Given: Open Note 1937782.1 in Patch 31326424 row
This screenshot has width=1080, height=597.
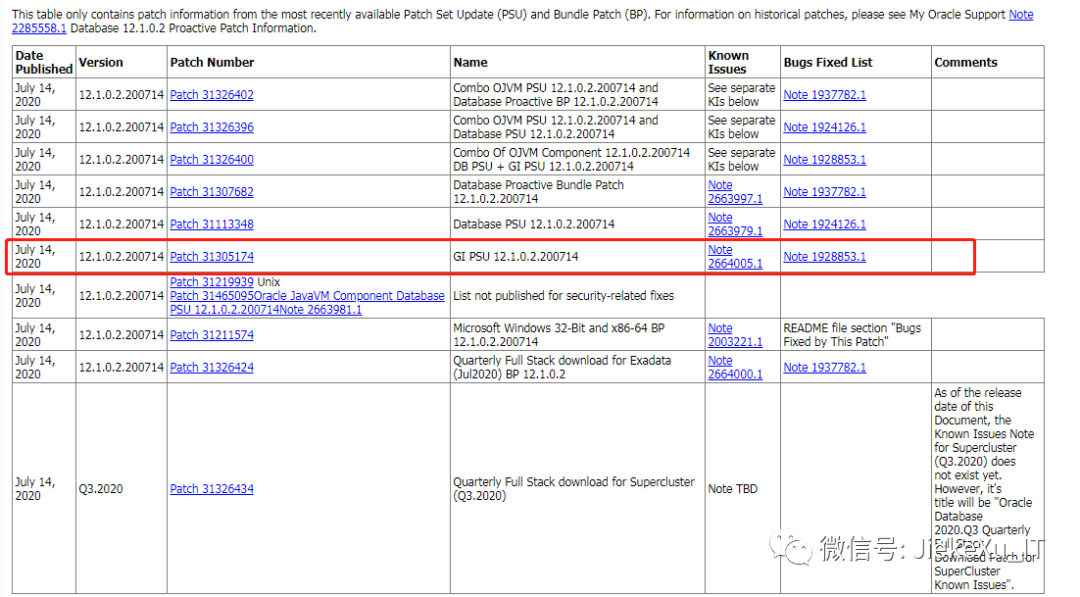Looking at the screenshot, I should point(824,368).
